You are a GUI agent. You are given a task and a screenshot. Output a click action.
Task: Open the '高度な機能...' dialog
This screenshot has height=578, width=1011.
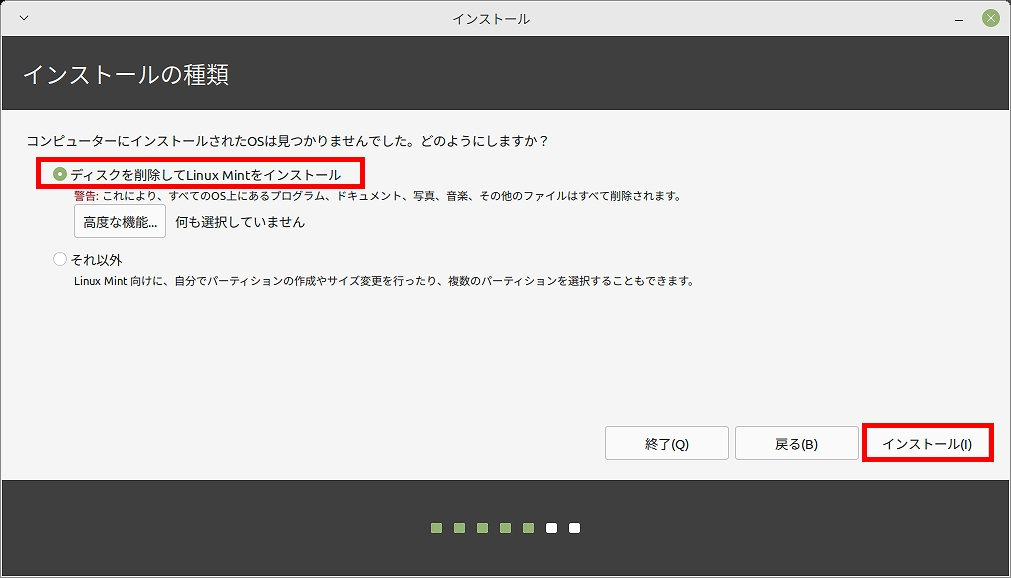point(120,222)
